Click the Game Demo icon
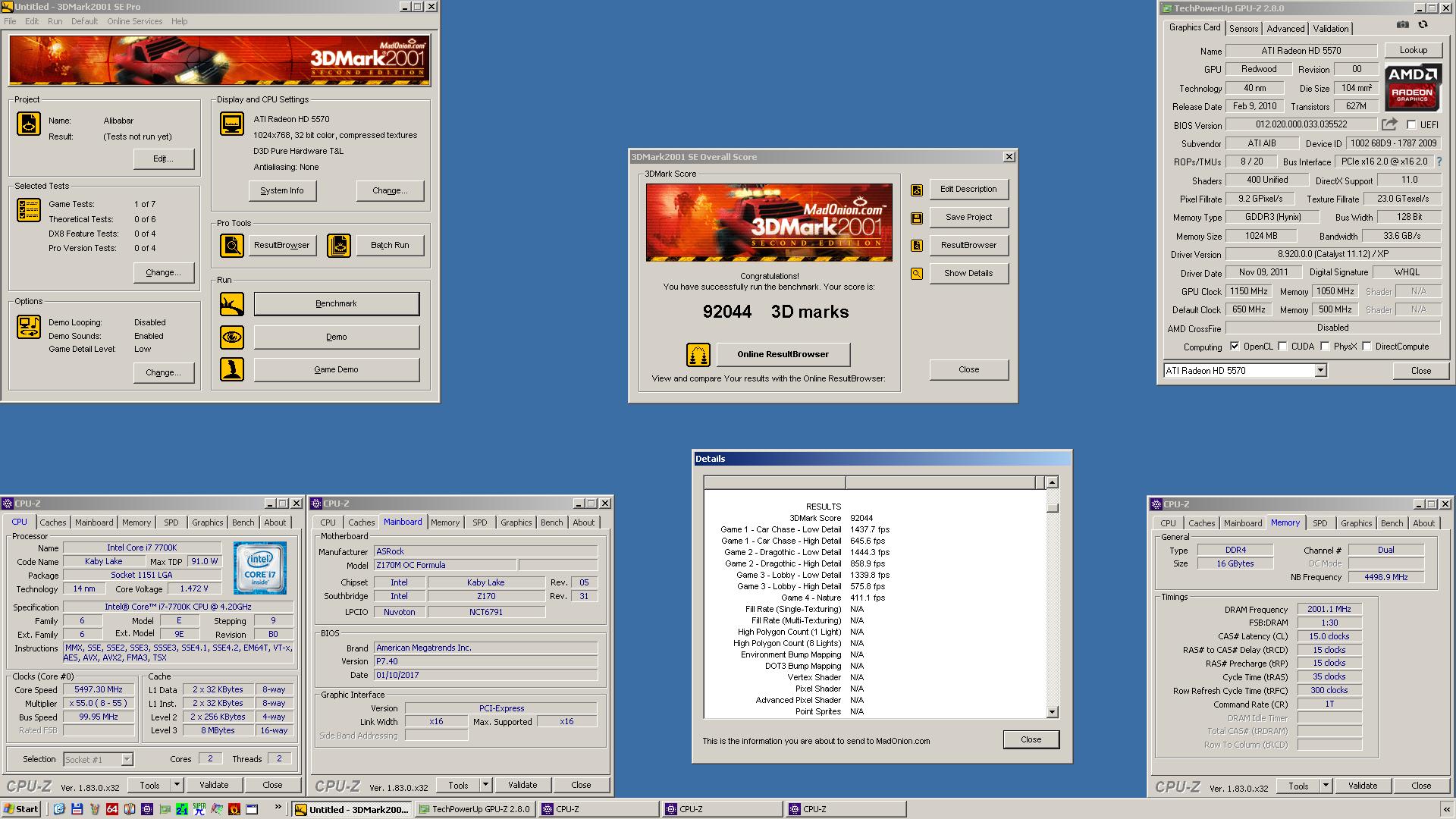 point(232,369)
